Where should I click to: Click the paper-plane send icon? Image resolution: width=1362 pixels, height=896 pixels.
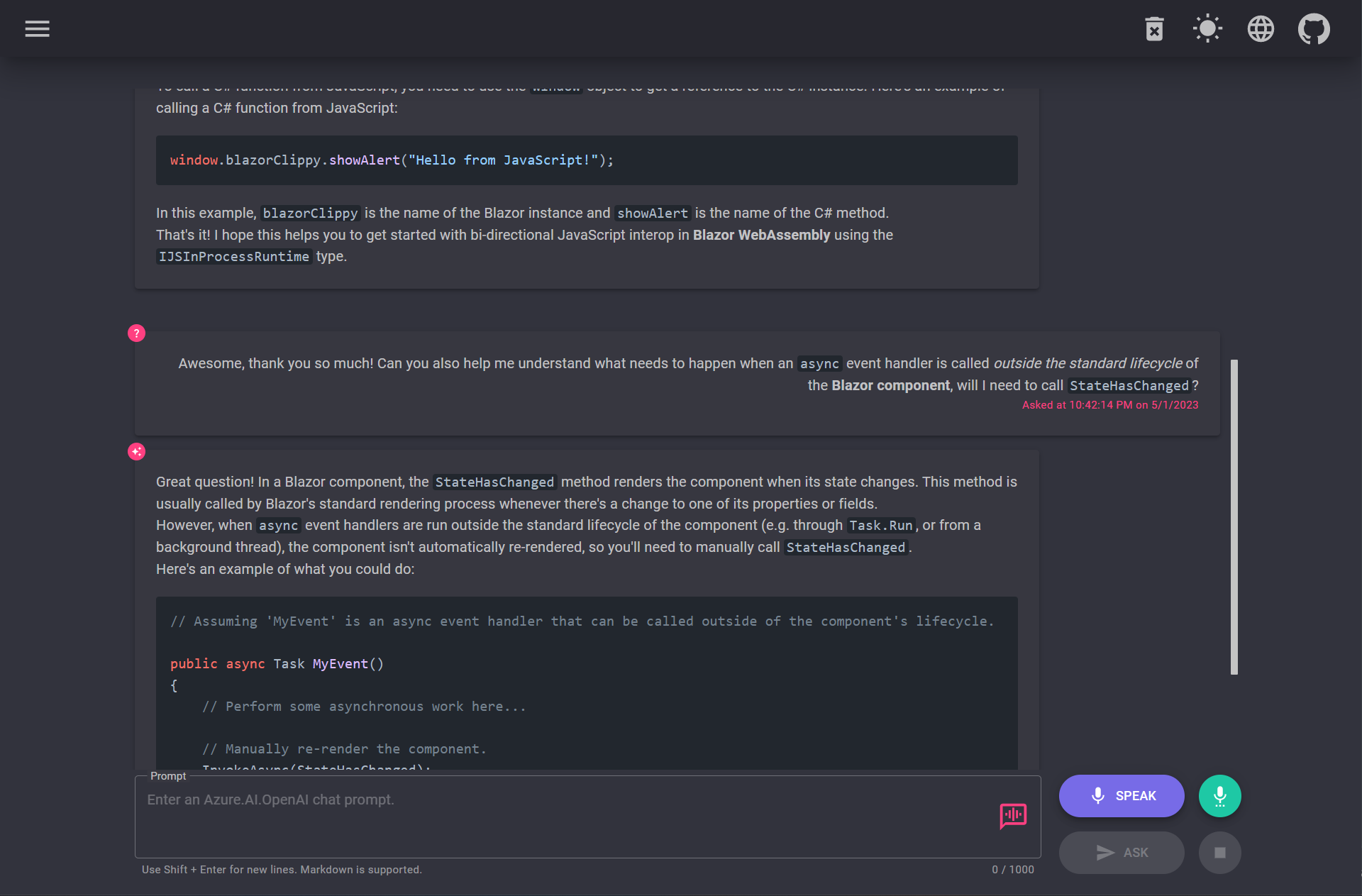[x=1105, y=853]
